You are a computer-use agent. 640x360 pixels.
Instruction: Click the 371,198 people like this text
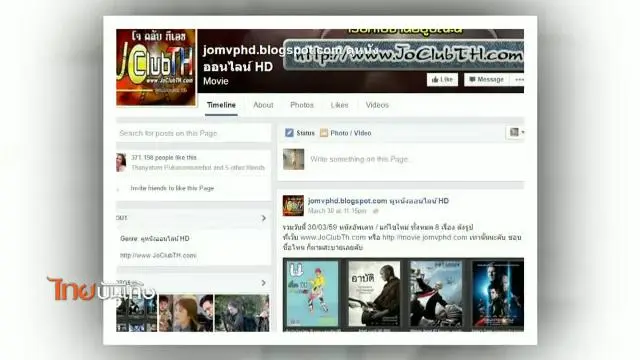click(x=164, y=158)
